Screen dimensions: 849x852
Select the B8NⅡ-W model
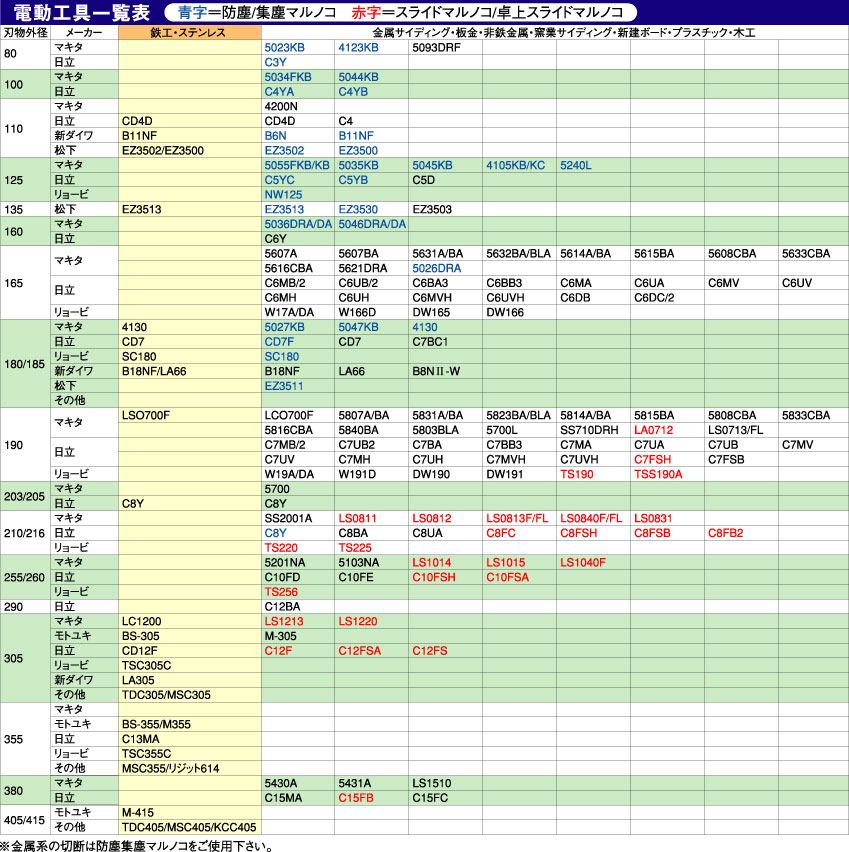pos(436,371)
